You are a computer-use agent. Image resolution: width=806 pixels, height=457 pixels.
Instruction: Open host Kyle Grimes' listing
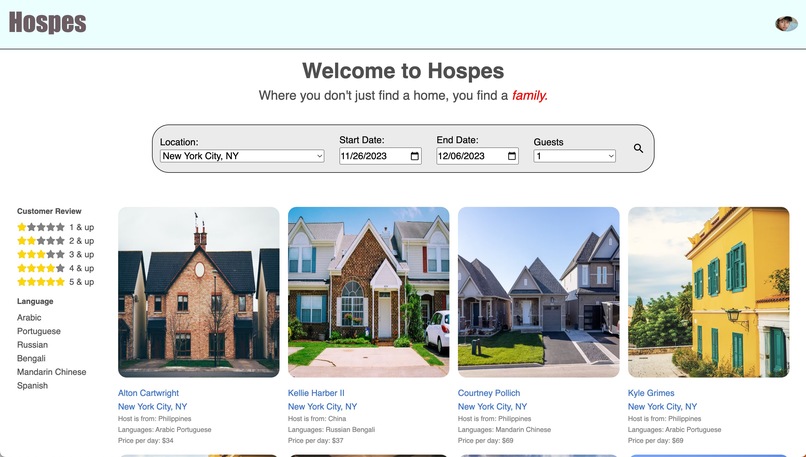pyautogui.click(x=651, y=393)
